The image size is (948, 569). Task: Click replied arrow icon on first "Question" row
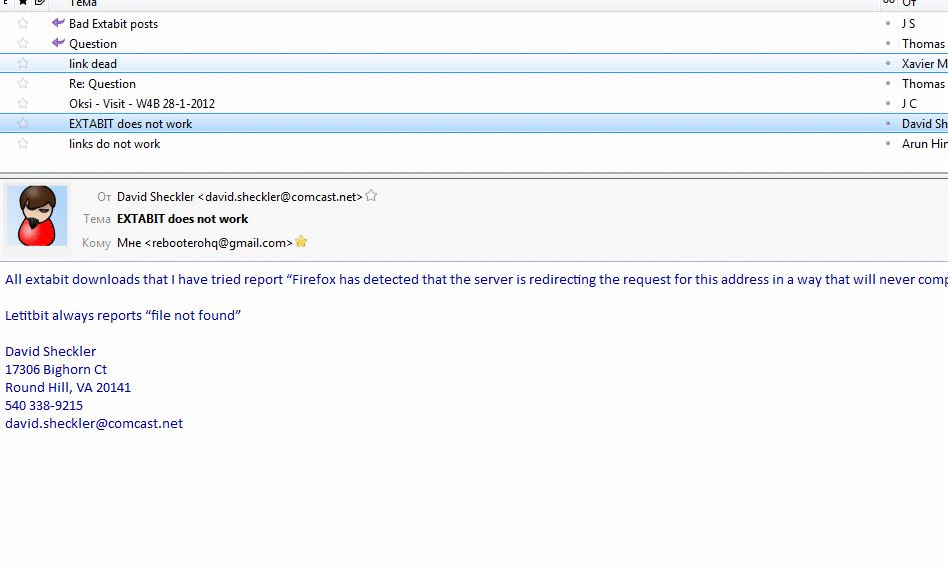58,43
